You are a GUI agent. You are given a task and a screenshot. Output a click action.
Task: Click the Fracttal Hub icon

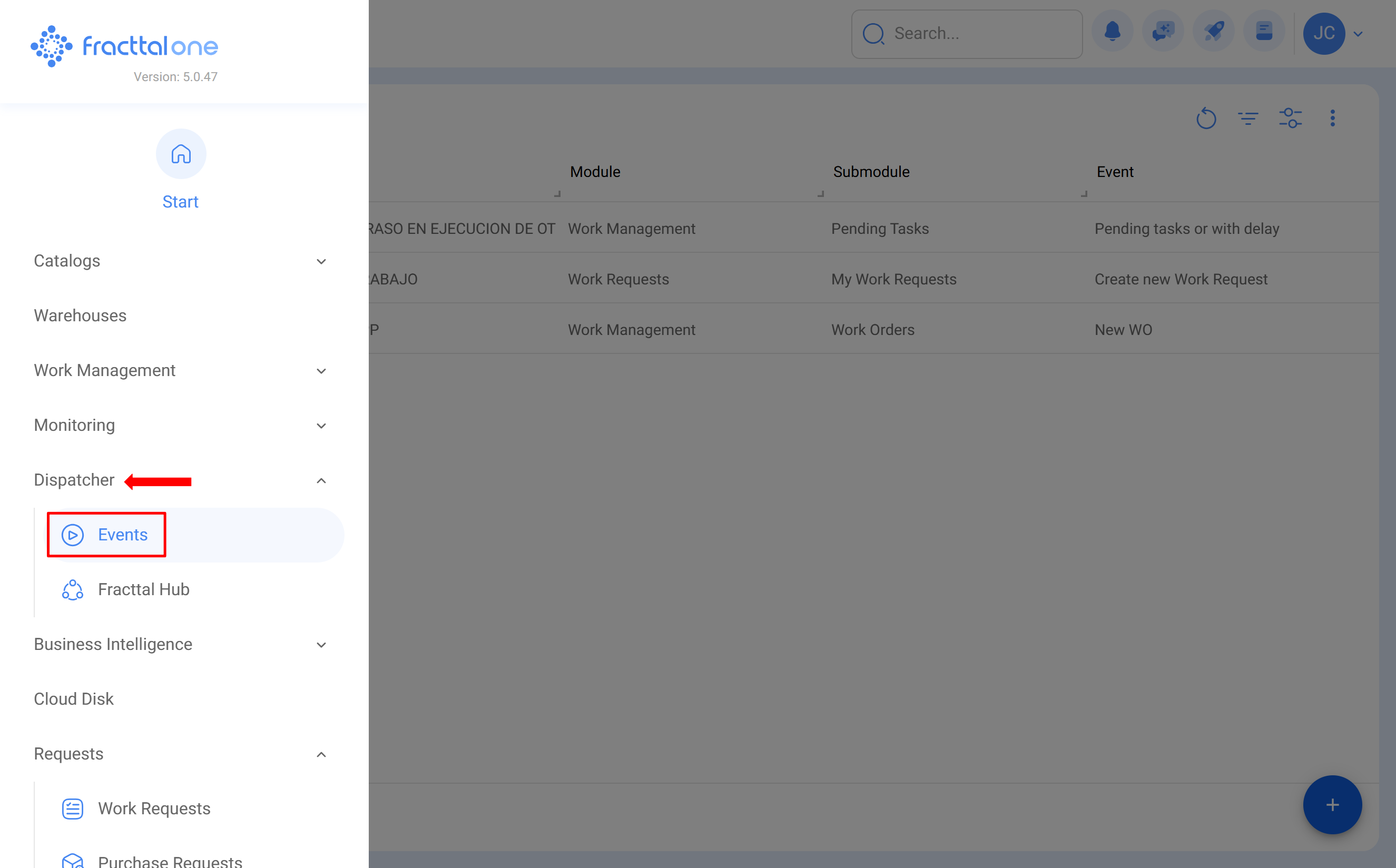click(72, 589)
